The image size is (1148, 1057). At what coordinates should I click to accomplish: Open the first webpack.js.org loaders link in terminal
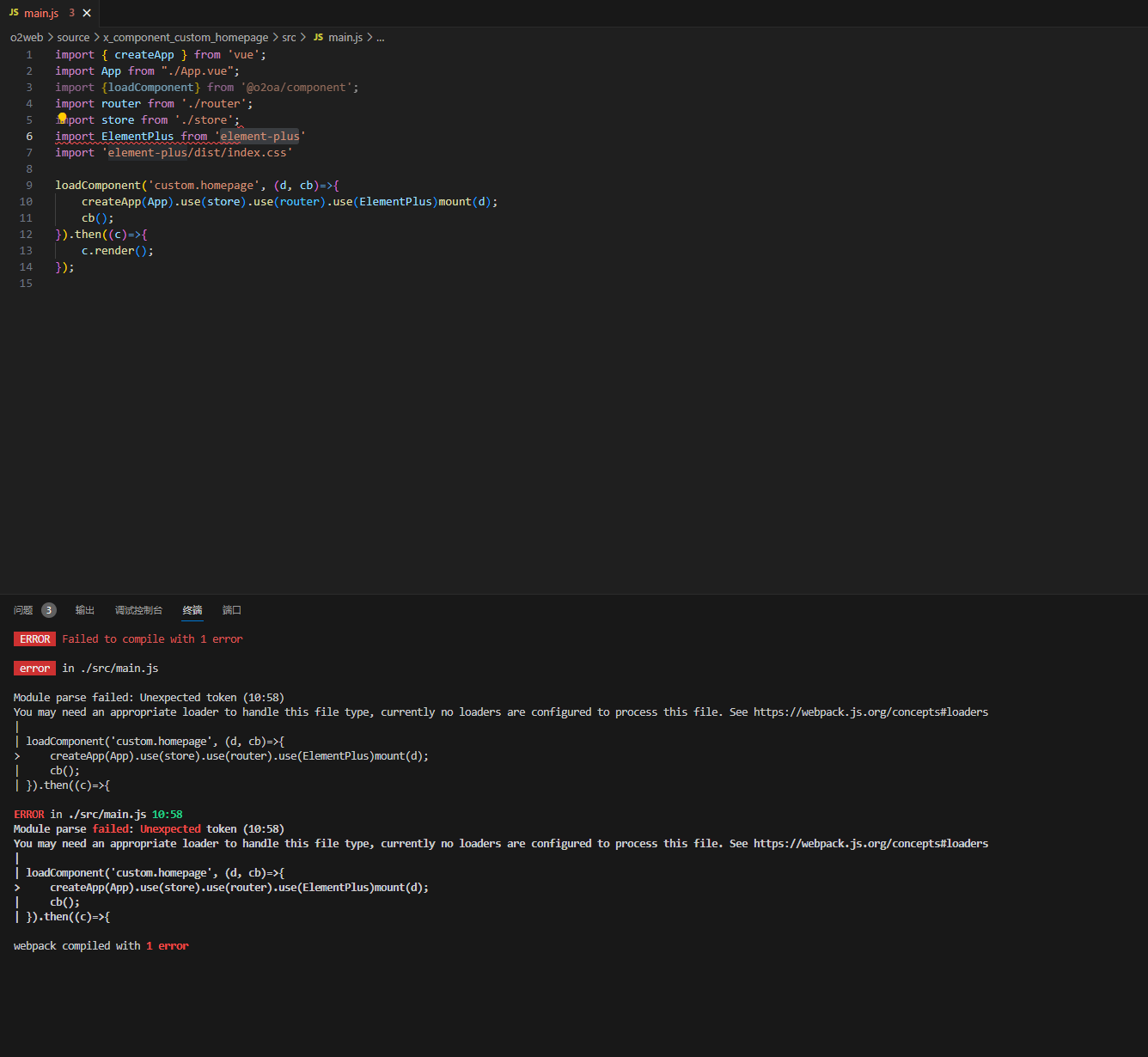(x=870, y=712)
